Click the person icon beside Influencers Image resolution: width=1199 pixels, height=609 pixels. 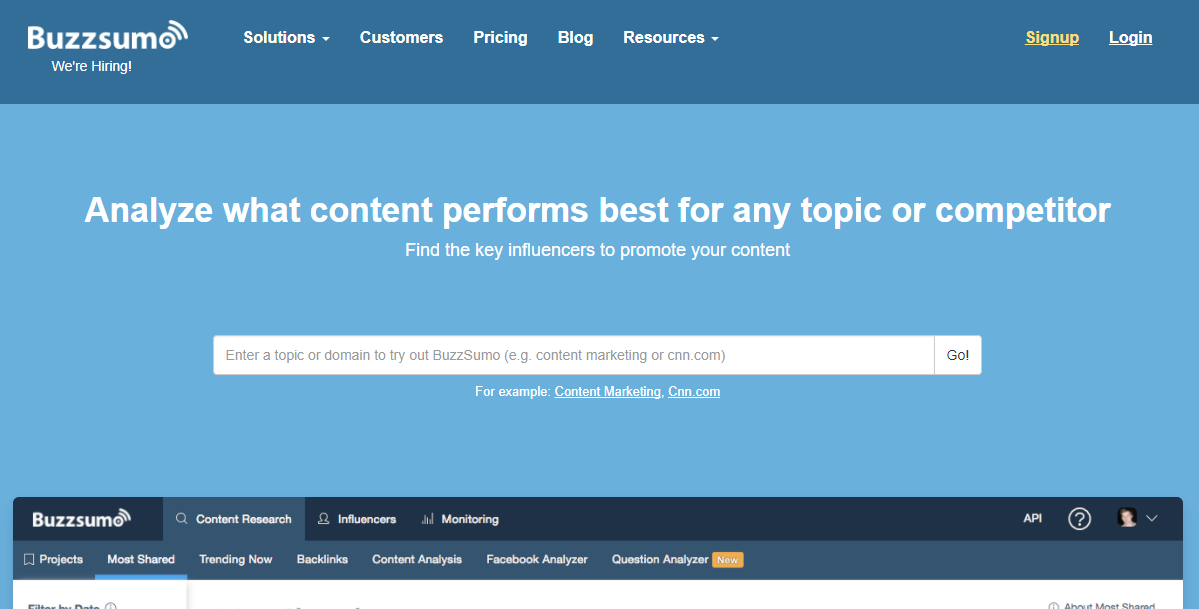click(x=323, y=519)
